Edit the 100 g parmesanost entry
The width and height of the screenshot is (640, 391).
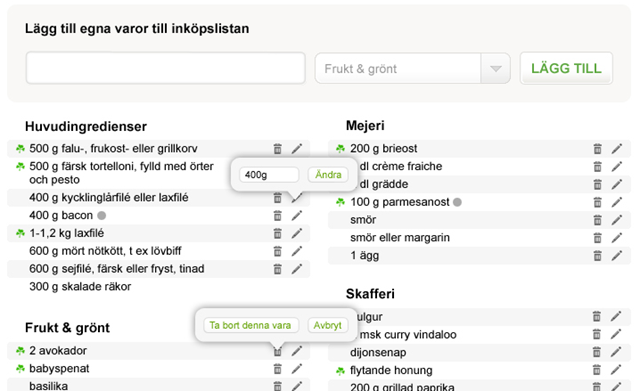(617, 202)
